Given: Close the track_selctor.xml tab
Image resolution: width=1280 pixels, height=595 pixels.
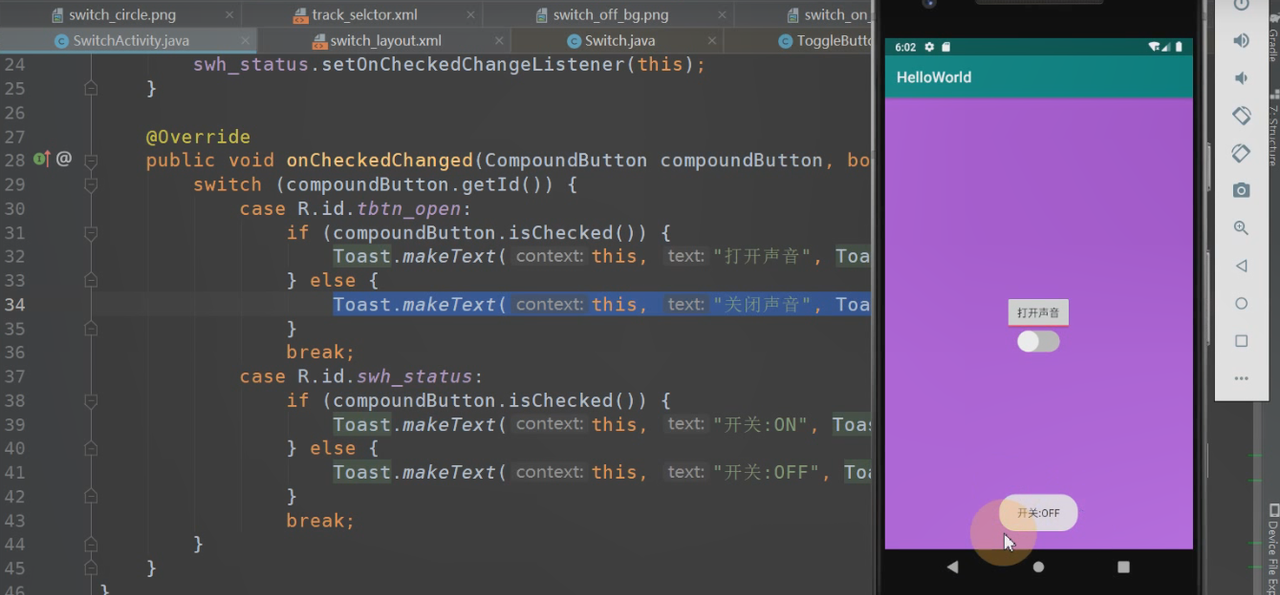Looking at the screenshot, I should point(471,16).
